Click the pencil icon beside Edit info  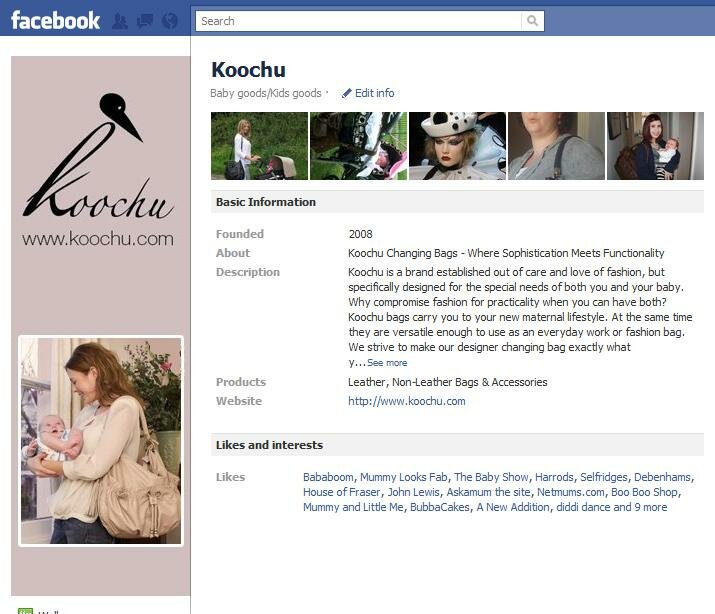pyautogui.click(x=347, y=93)
